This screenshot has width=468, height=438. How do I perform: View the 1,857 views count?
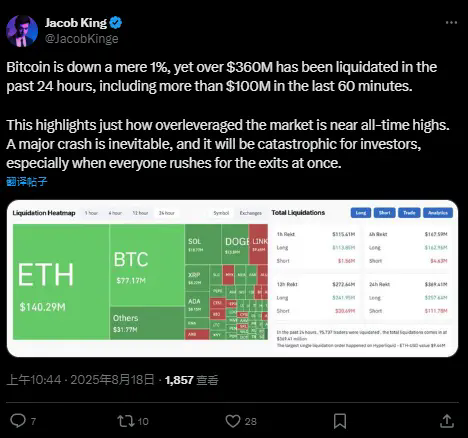pyautogui.click(x=192, y=380)
